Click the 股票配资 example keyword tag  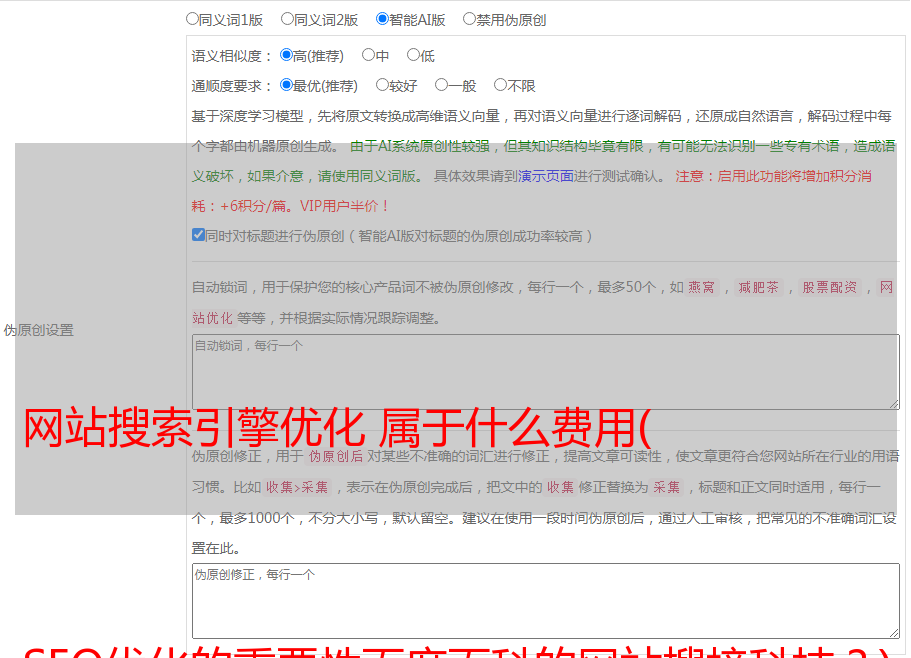pyautogui.click(x=829, y=287)
